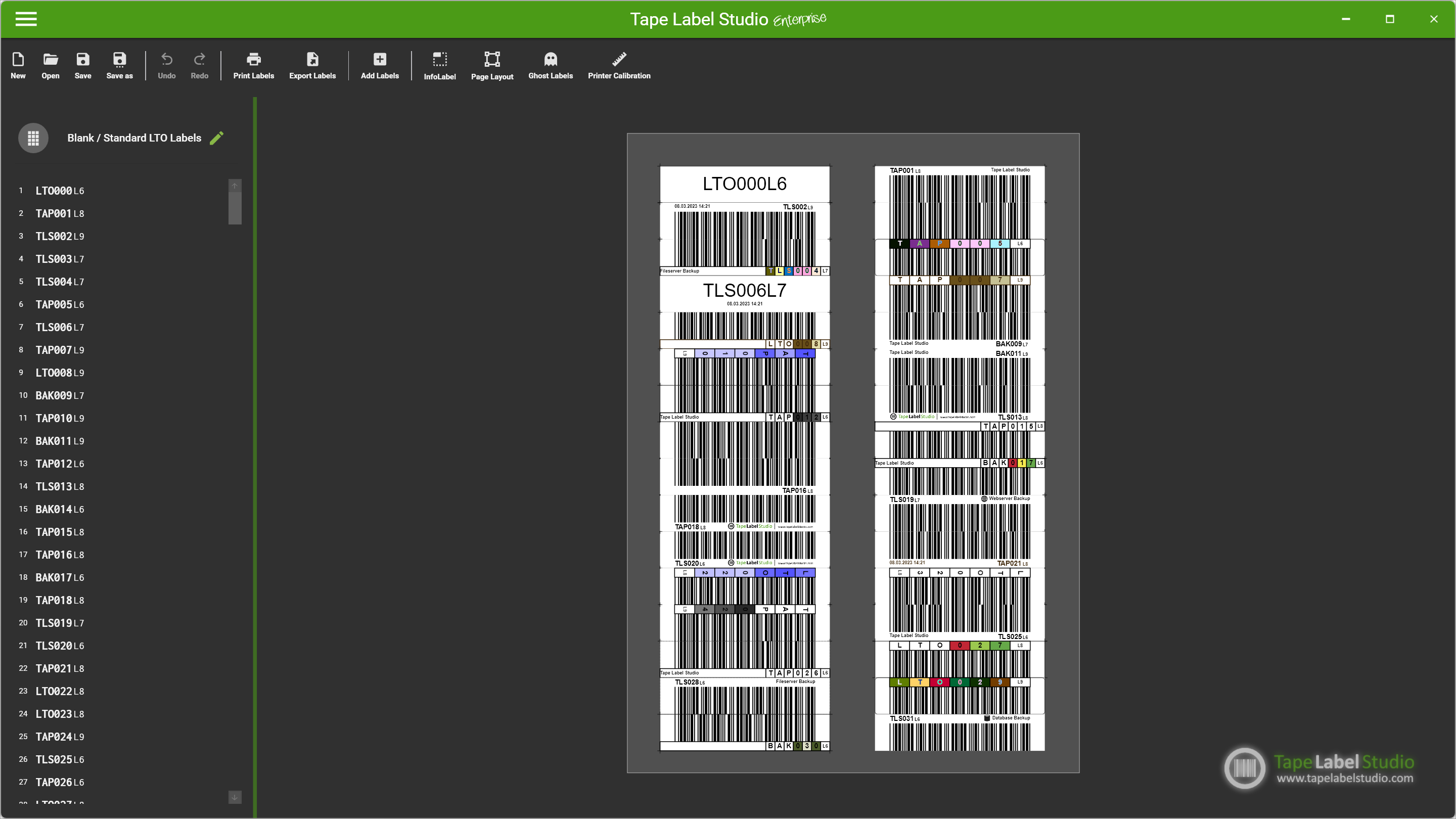Redo the last action

[x=199, y=66]
